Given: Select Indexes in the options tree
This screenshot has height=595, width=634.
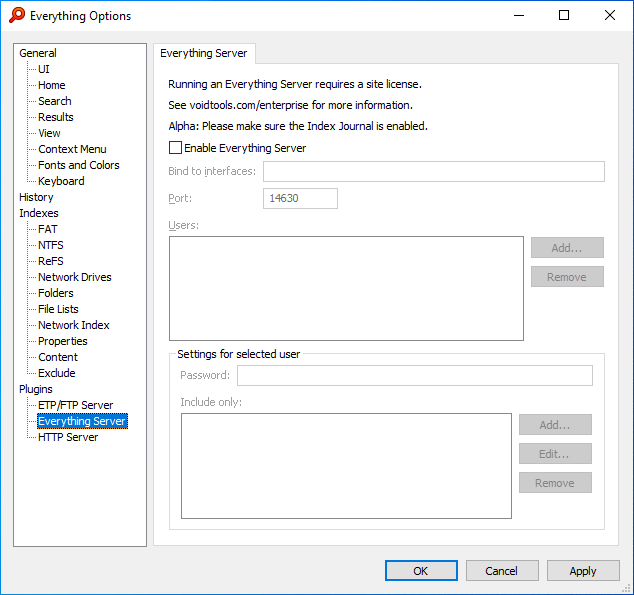Looking at the screenshot, I should [x=39, y=213].
